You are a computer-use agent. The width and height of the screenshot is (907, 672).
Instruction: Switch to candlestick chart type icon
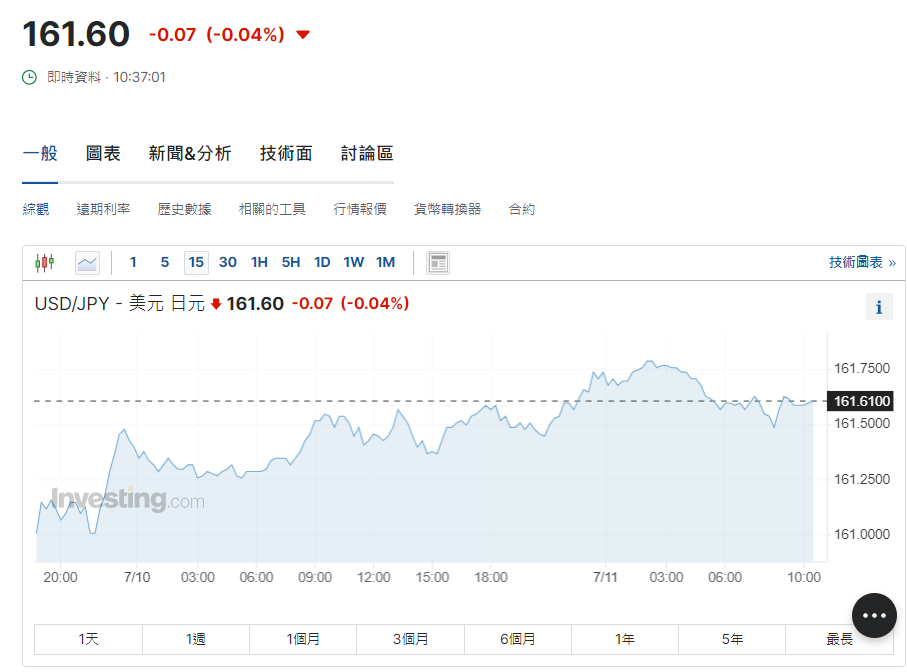[44, 263]
